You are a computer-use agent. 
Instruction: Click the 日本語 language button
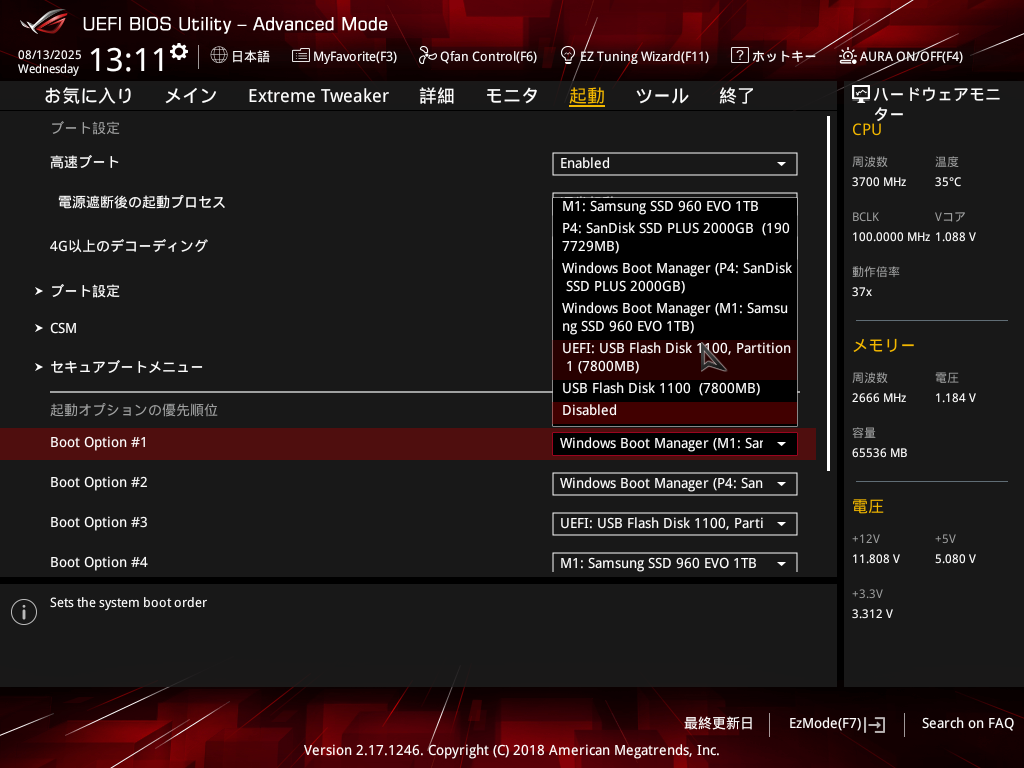240,56
